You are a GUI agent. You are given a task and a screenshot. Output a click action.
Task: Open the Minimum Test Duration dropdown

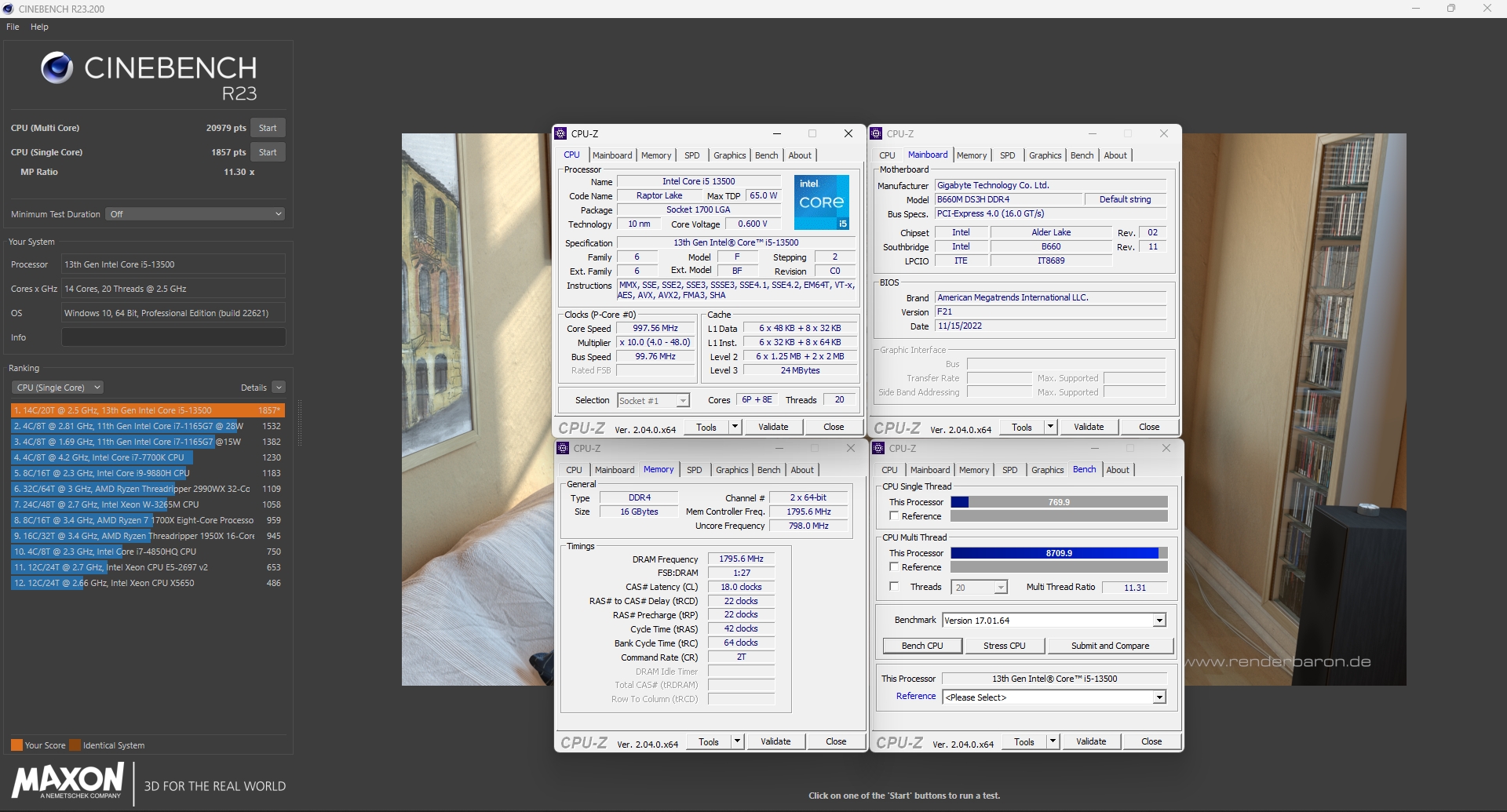coord(195,214)
